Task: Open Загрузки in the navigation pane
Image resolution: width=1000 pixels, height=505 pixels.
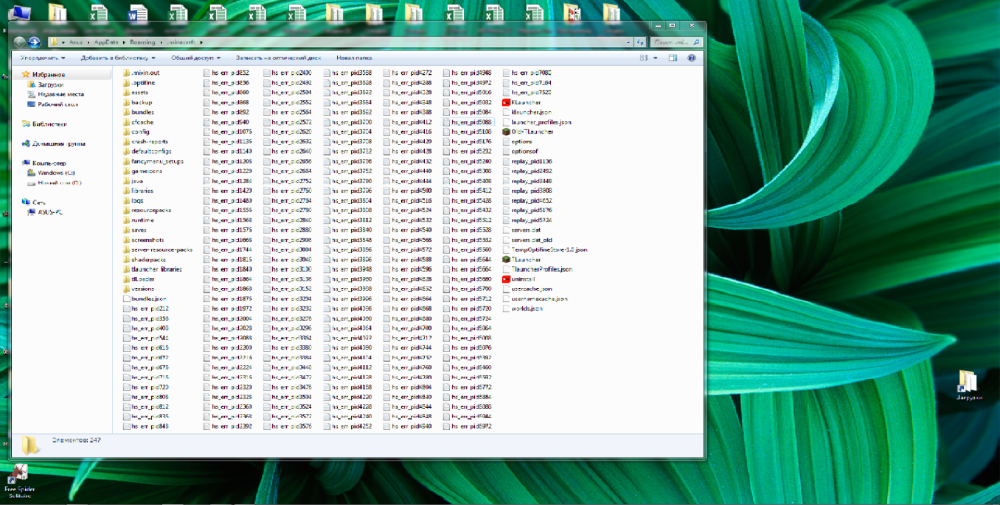Action: click(50, 84)
